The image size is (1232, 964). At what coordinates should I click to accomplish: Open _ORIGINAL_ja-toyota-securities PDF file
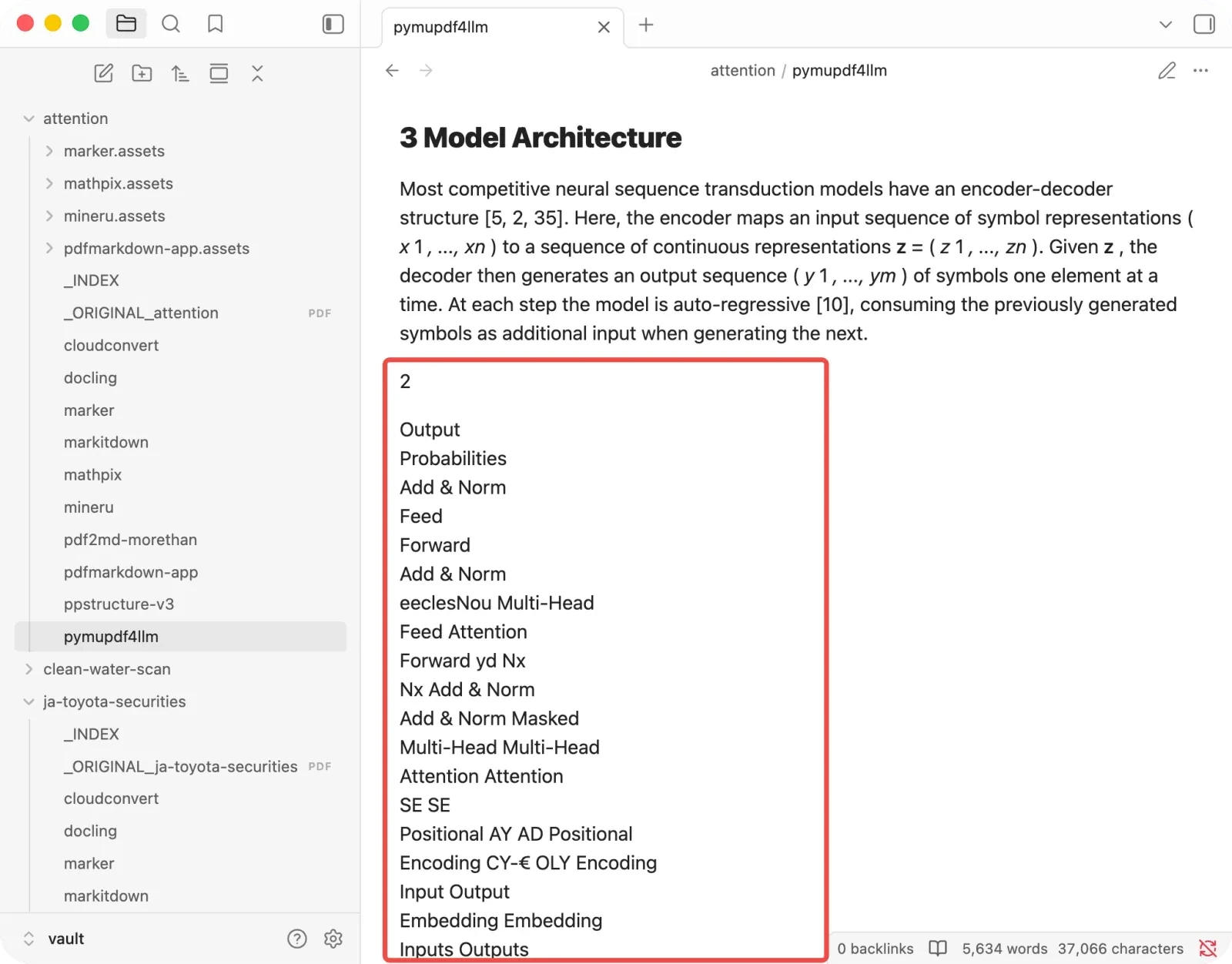(180, 767)
